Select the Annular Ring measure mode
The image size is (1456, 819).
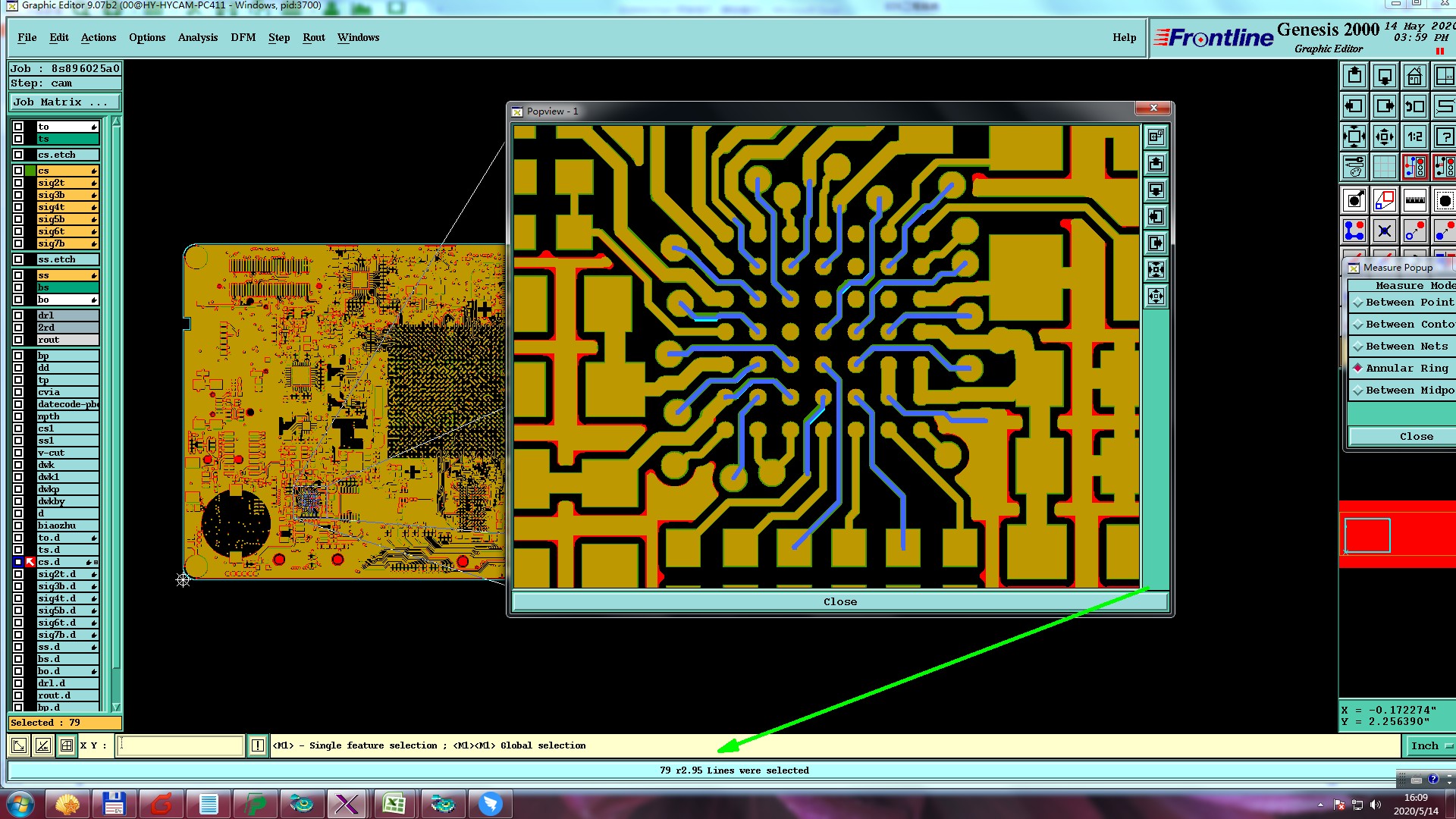coord(1406,369)
